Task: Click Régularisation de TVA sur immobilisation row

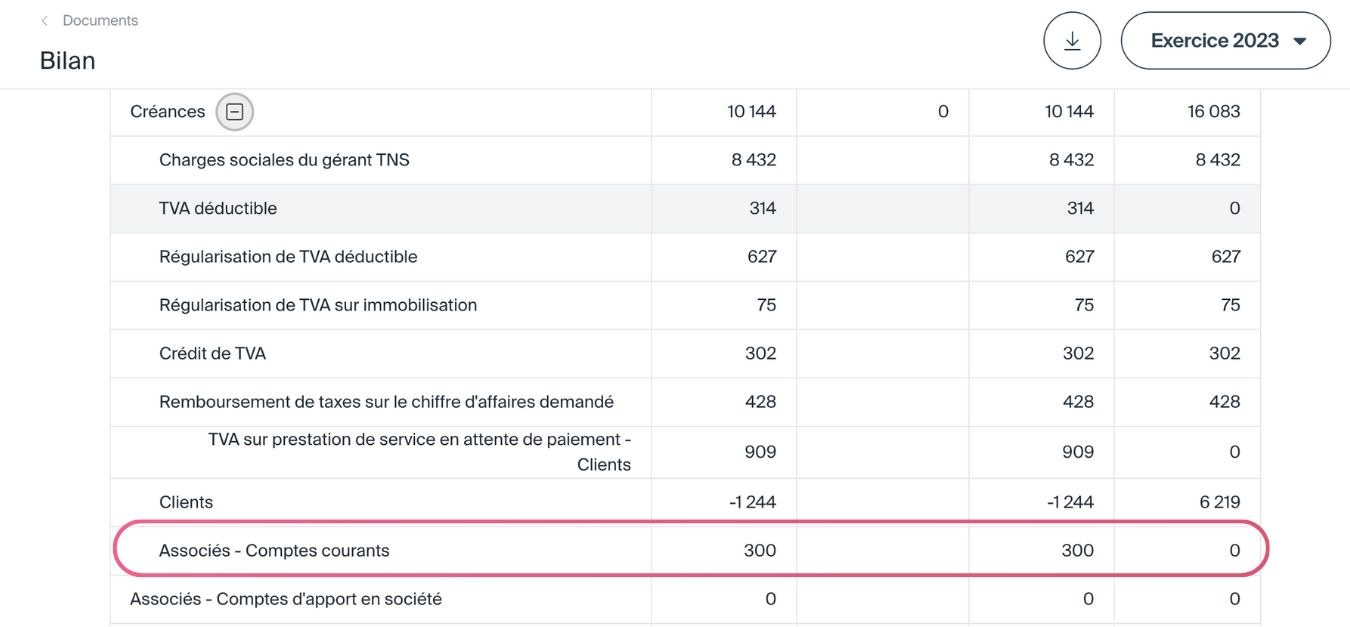Action: pos(318,305)
